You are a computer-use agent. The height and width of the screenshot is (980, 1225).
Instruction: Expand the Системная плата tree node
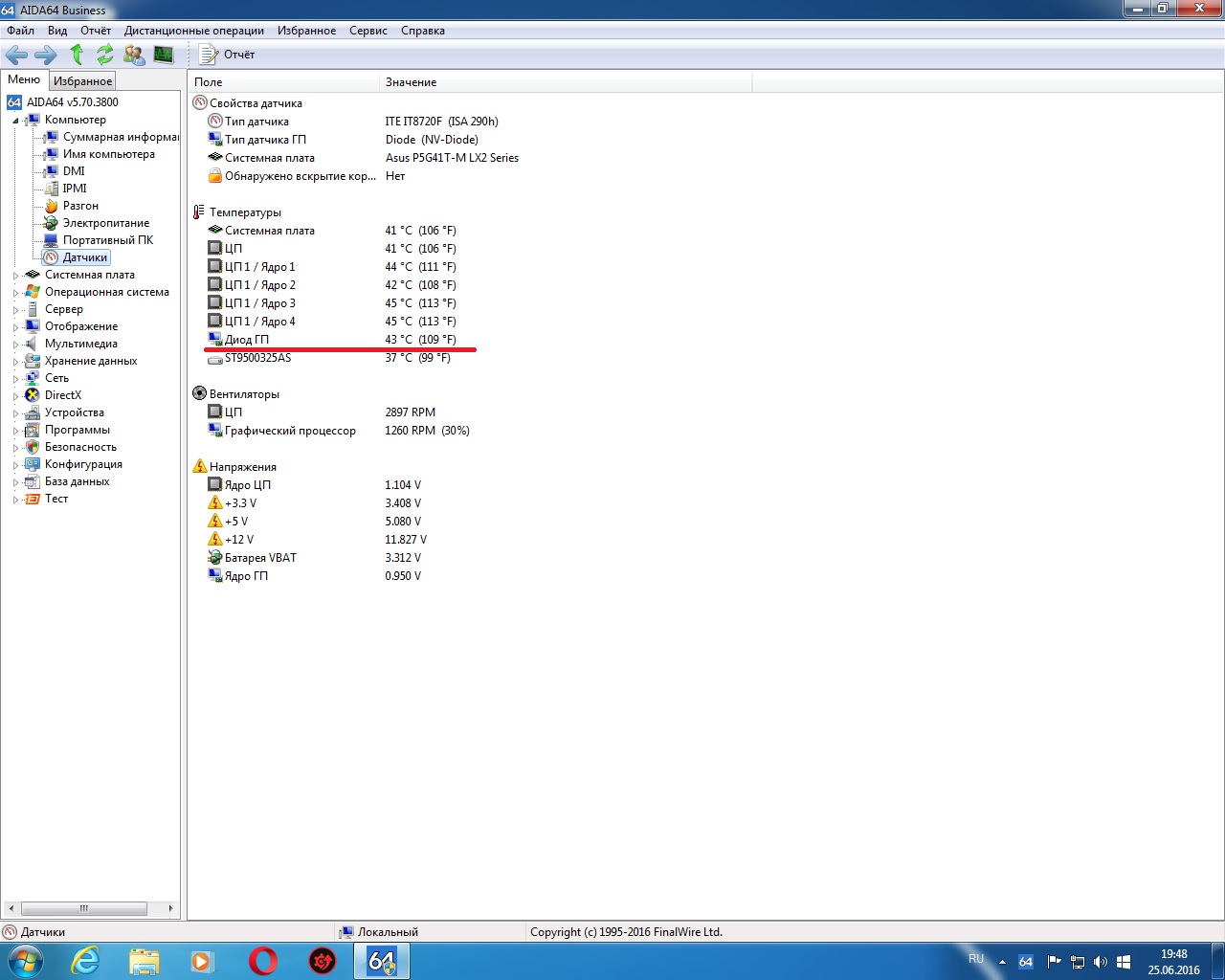point(15,276)
